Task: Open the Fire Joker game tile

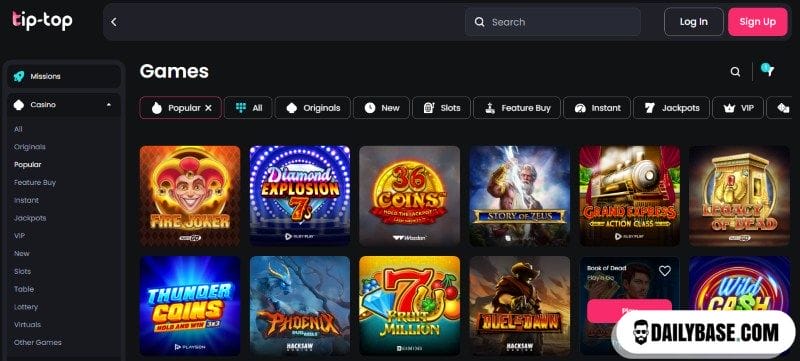Action: click(190, 196)
